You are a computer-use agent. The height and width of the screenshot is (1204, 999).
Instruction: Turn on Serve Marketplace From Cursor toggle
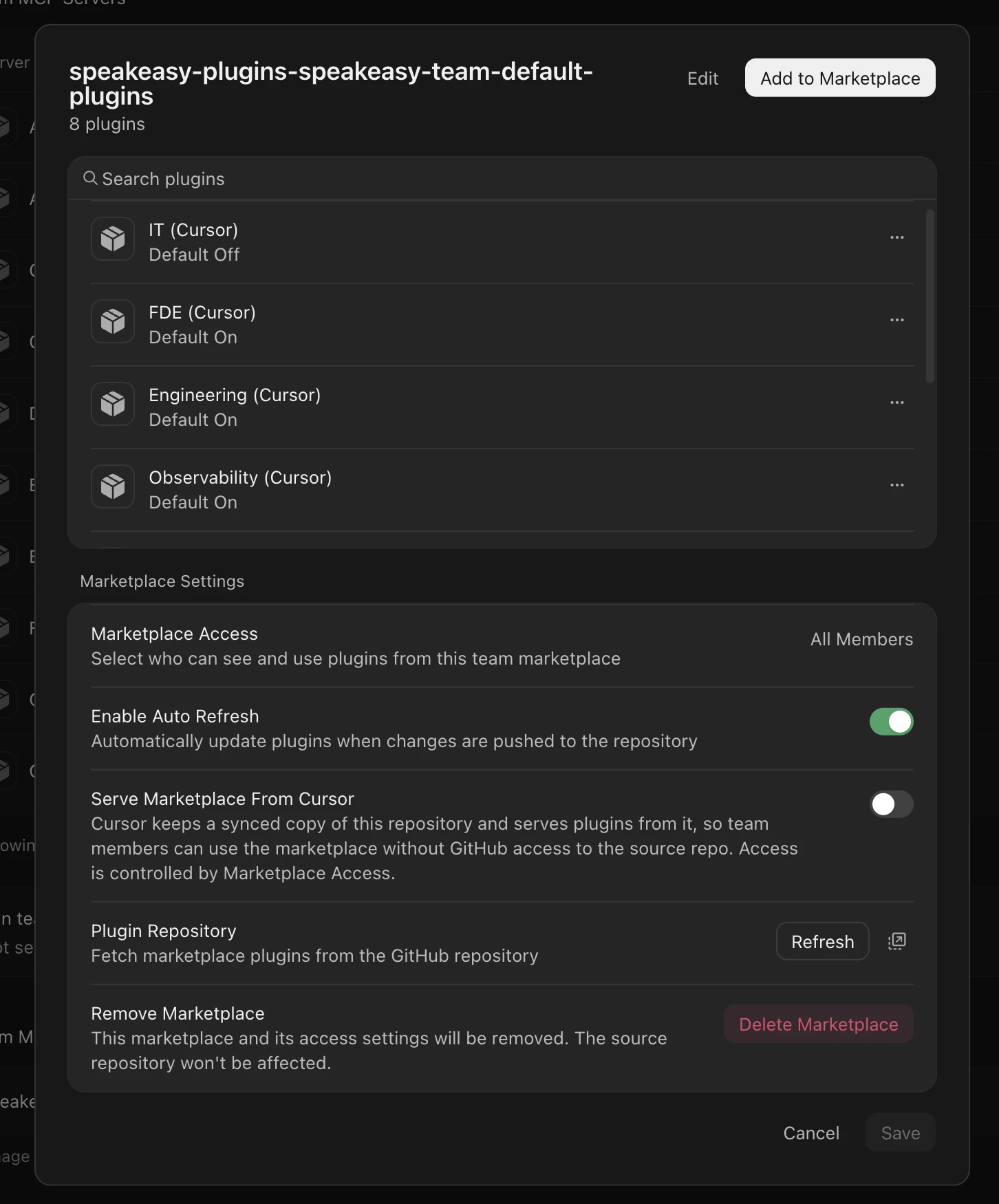point(892,804)
